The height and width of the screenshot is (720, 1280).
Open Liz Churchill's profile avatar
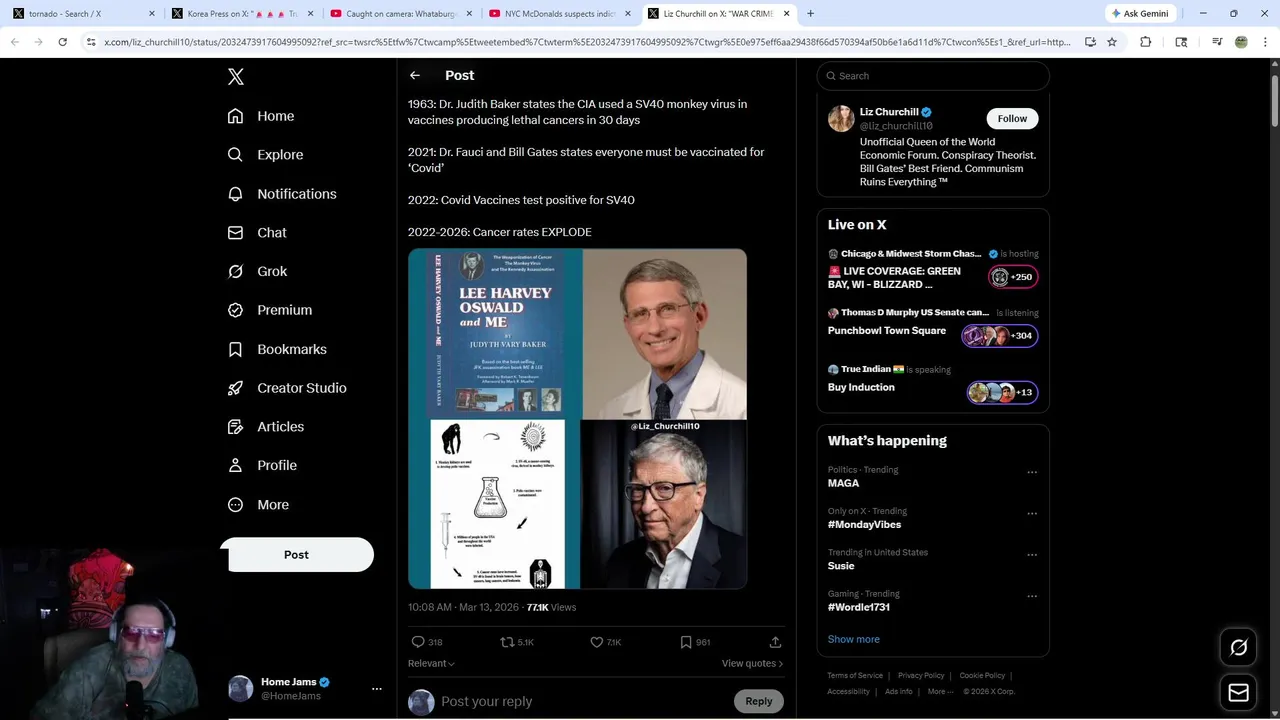point(841,119)
